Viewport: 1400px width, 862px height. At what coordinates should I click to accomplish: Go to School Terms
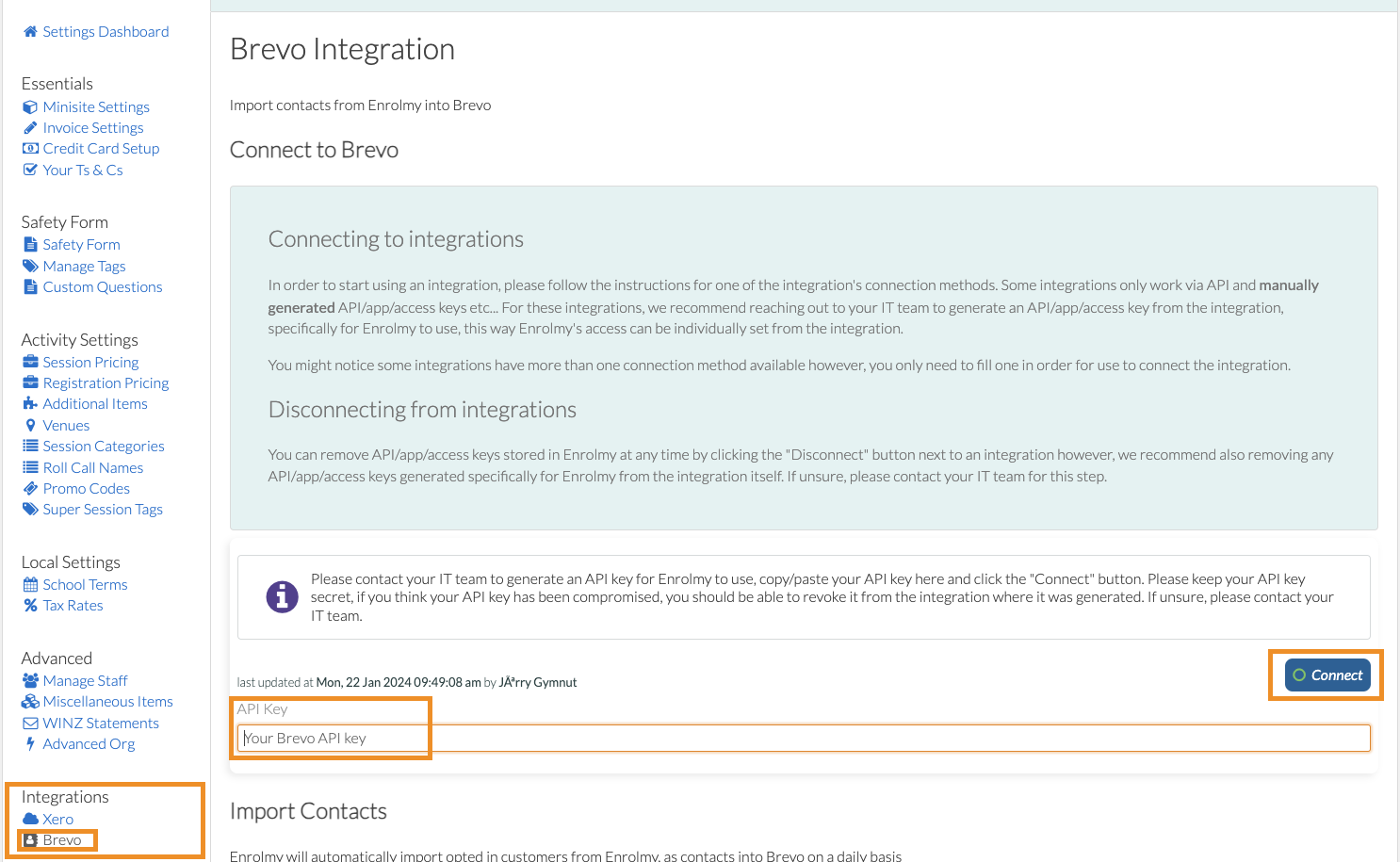point(85,585)
